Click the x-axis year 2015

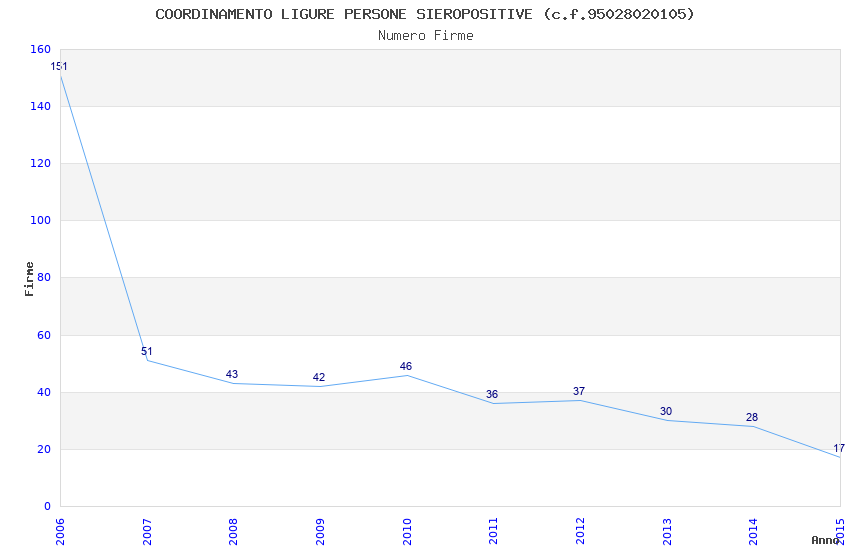click(840, 532)
